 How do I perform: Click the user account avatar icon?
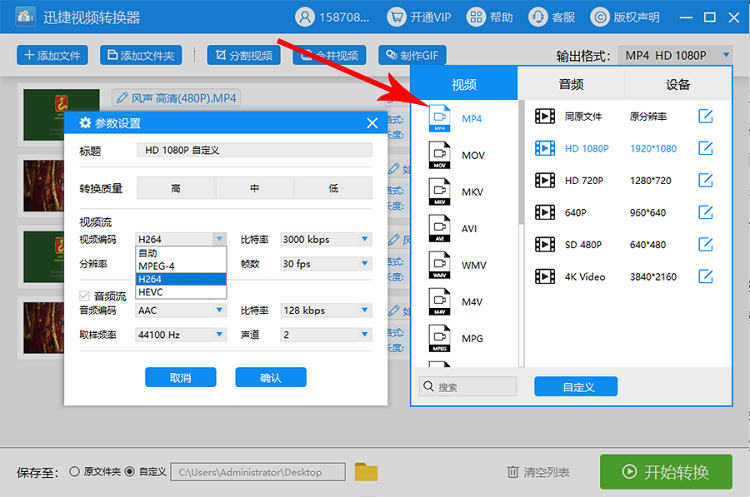pos(305,17)
